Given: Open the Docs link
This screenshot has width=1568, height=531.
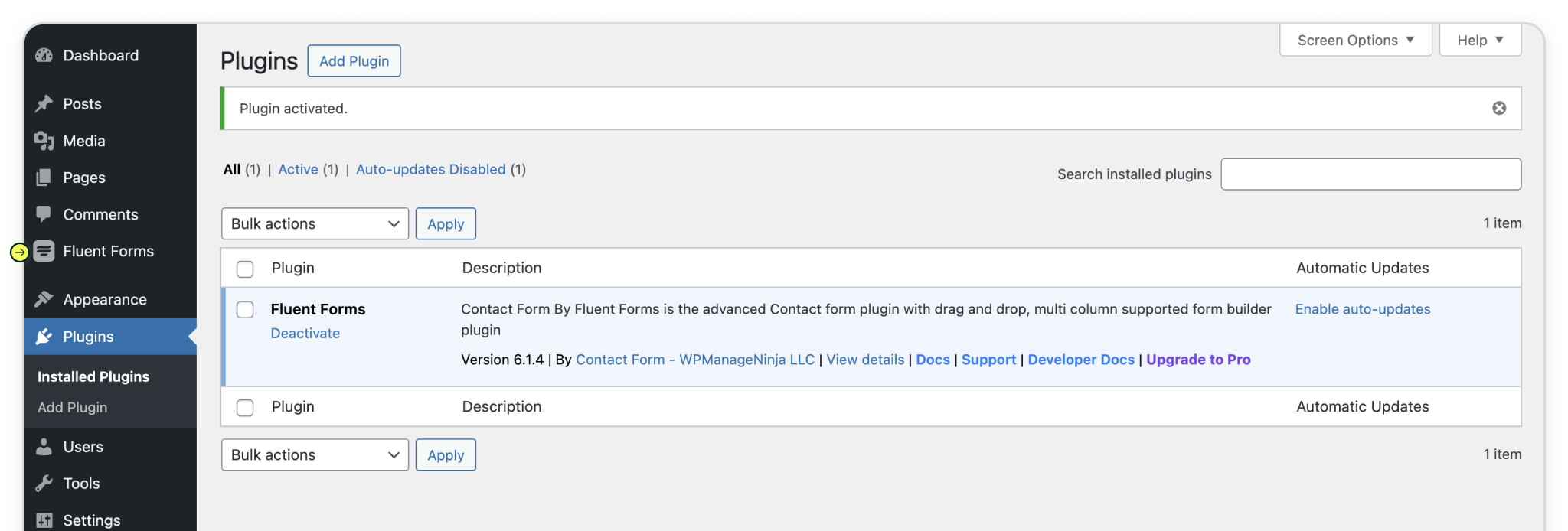Looking at the screenshot, I should (933, 360).
